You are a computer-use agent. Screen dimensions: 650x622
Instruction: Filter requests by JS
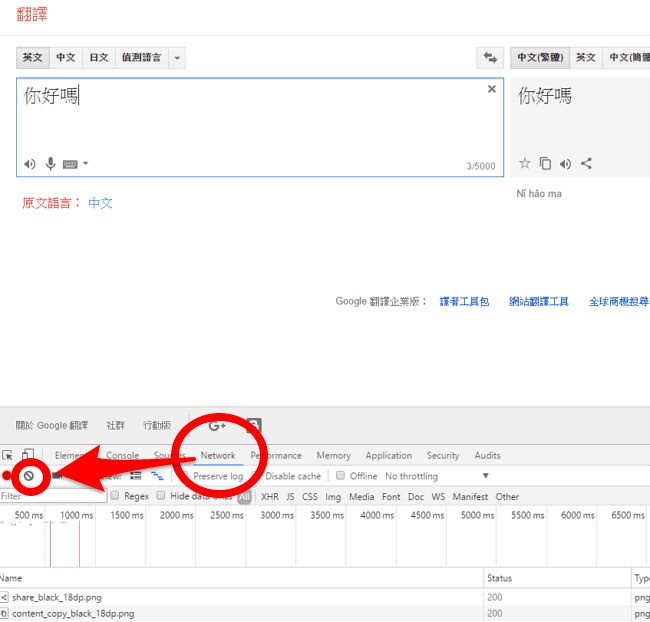[x=290, y=496]
